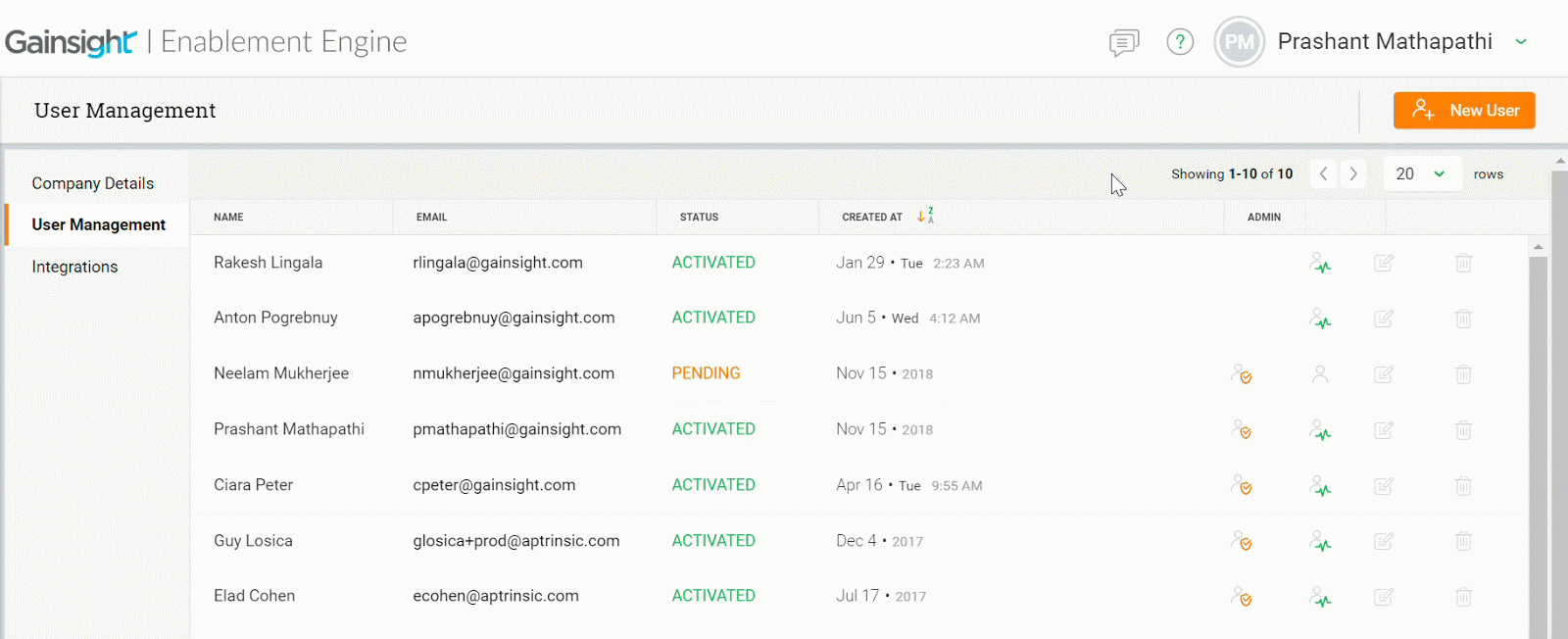This screenshot has height=639, width=1568.
Task: Open the help question mark icon
Action: 1180,42
